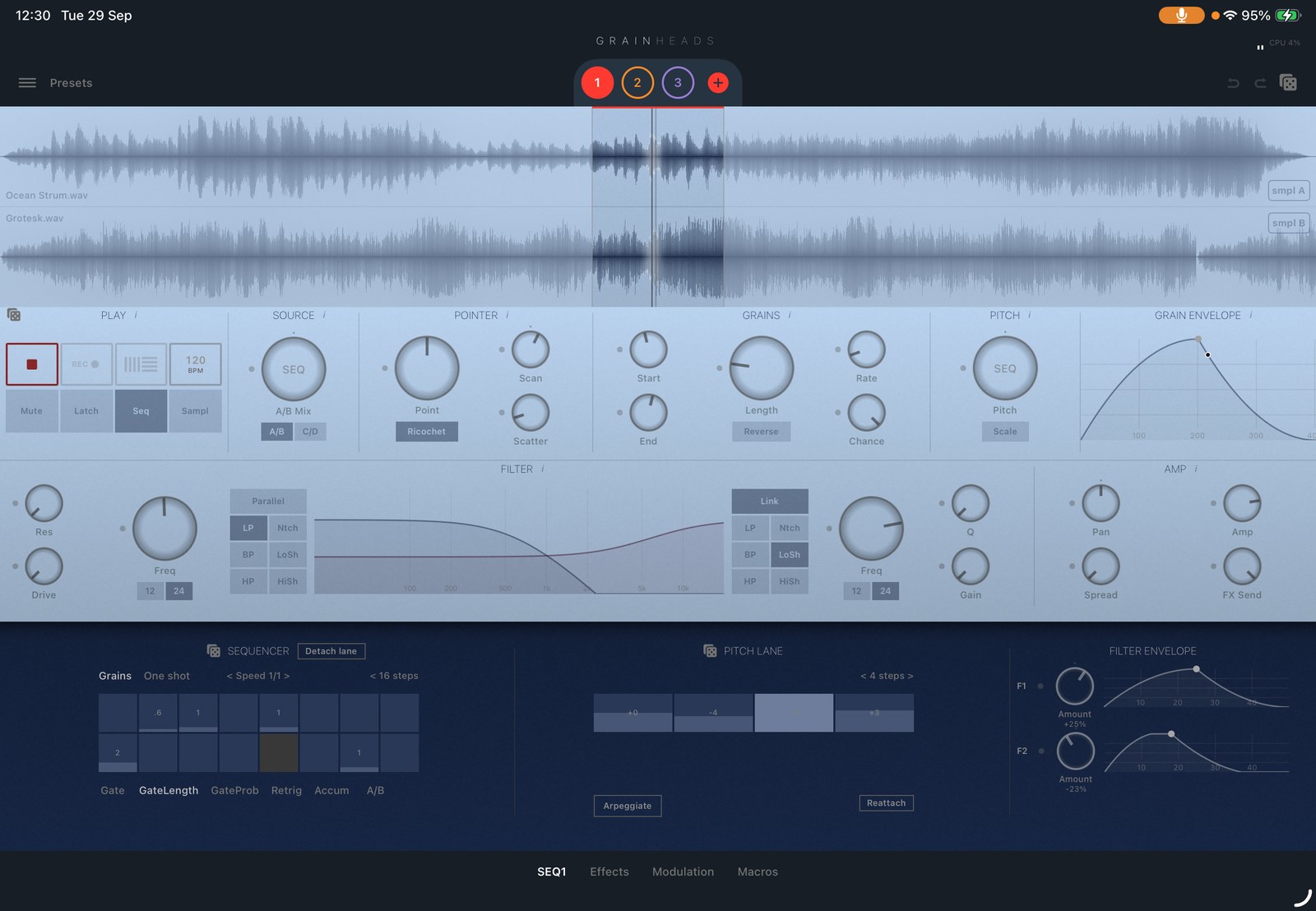This screenshot has width=1316, height=911.
Task: Toggle the Latch mode
Action: pyautogui.click(x=86, y=411)
